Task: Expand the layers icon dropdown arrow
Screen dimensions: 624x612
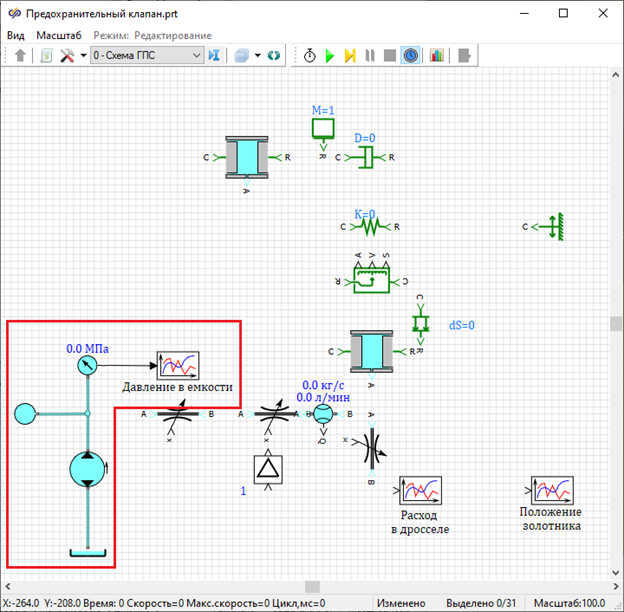Action: 257,56
